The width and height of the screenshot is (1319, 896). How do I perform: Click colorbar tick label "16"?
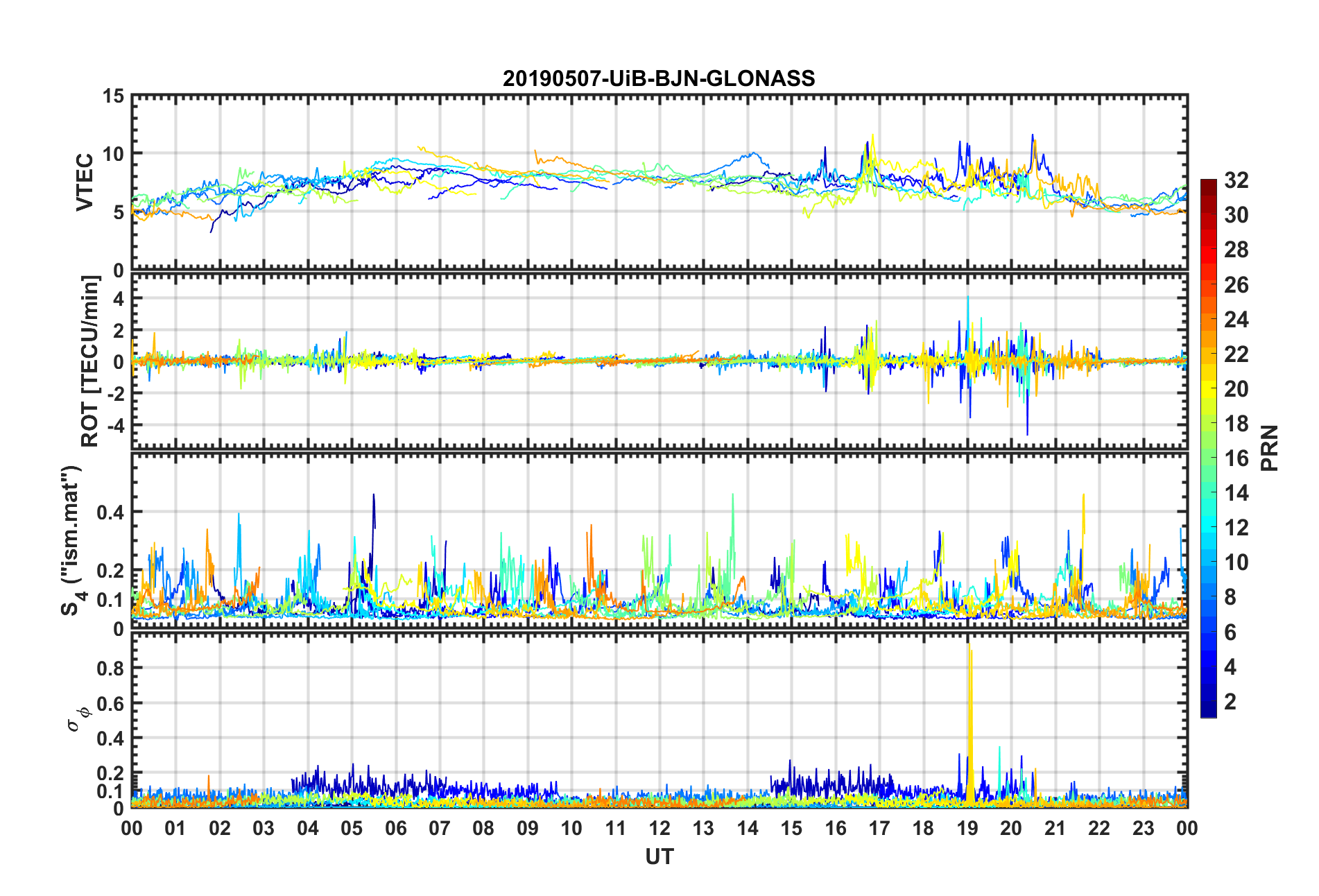1236,458
